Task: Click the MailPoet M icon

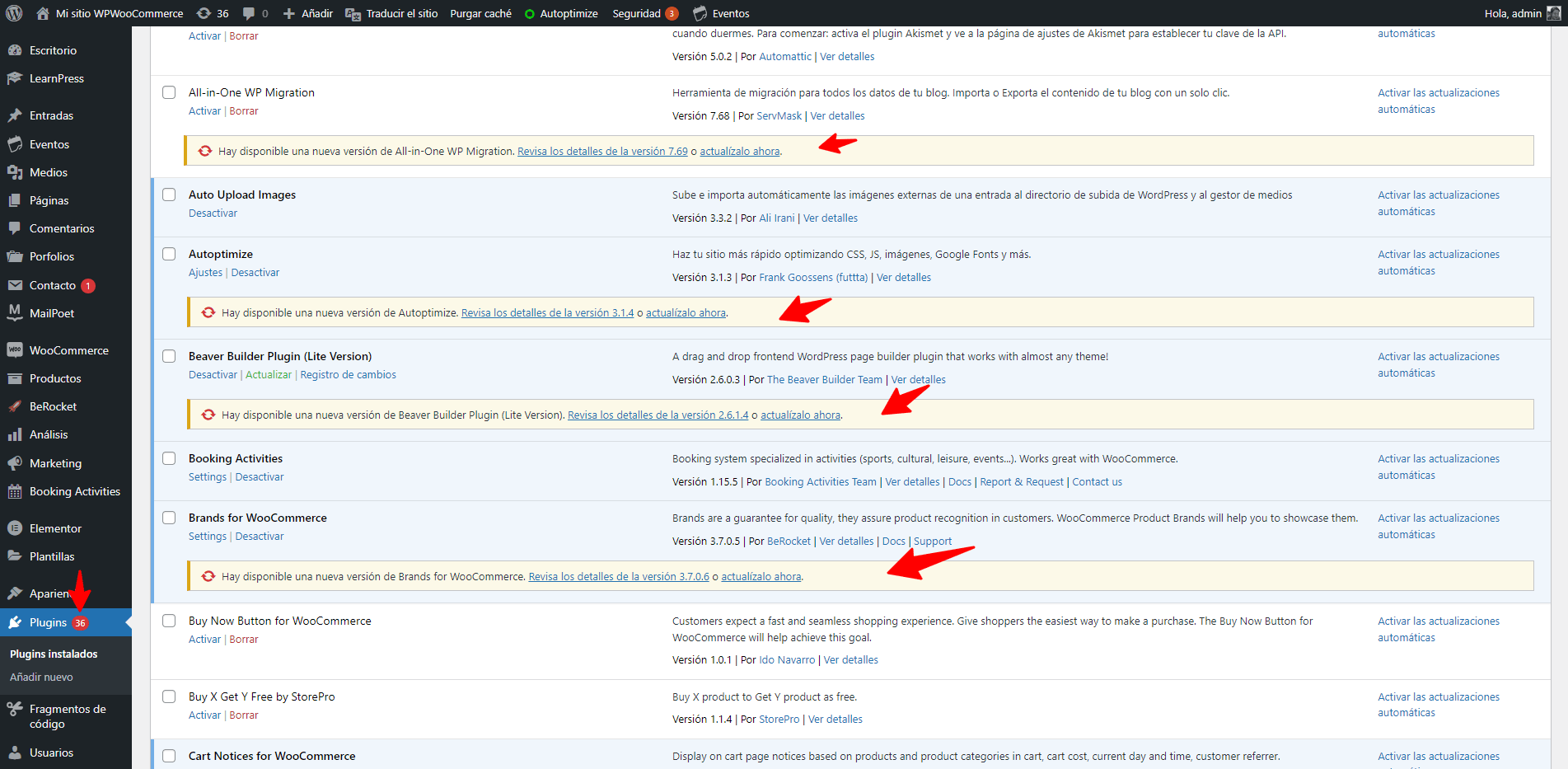Action: [x=15, y=313]
